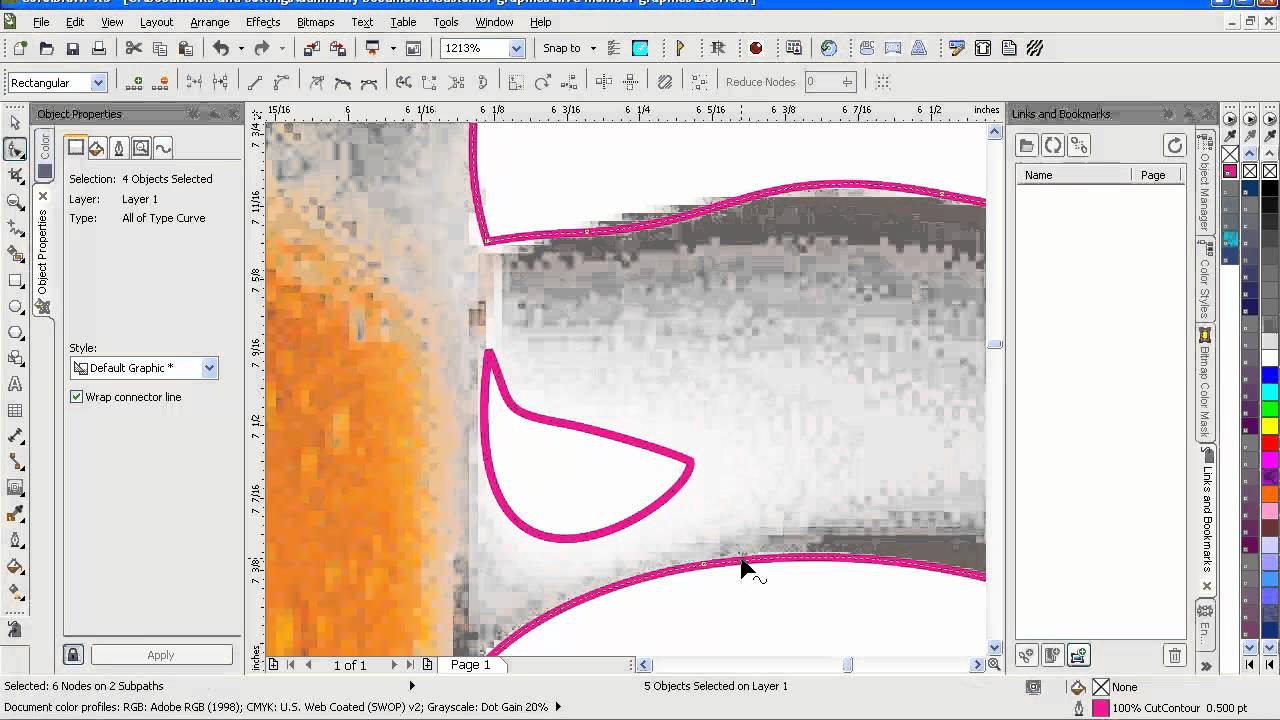Click the Paste icon in toolbar
Screen dimensions: 1280x720
coord(185,48)
